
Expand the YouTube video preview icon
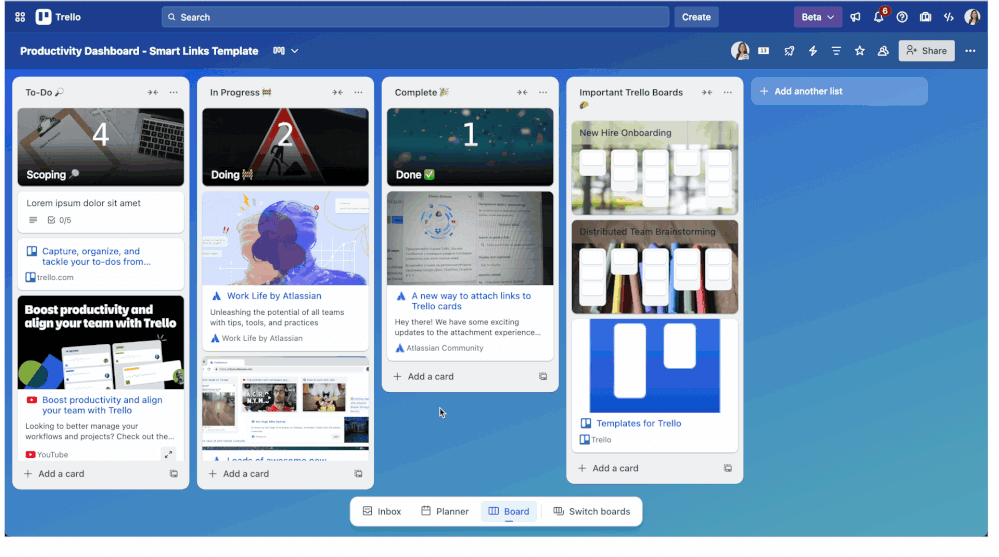(168, 454)
